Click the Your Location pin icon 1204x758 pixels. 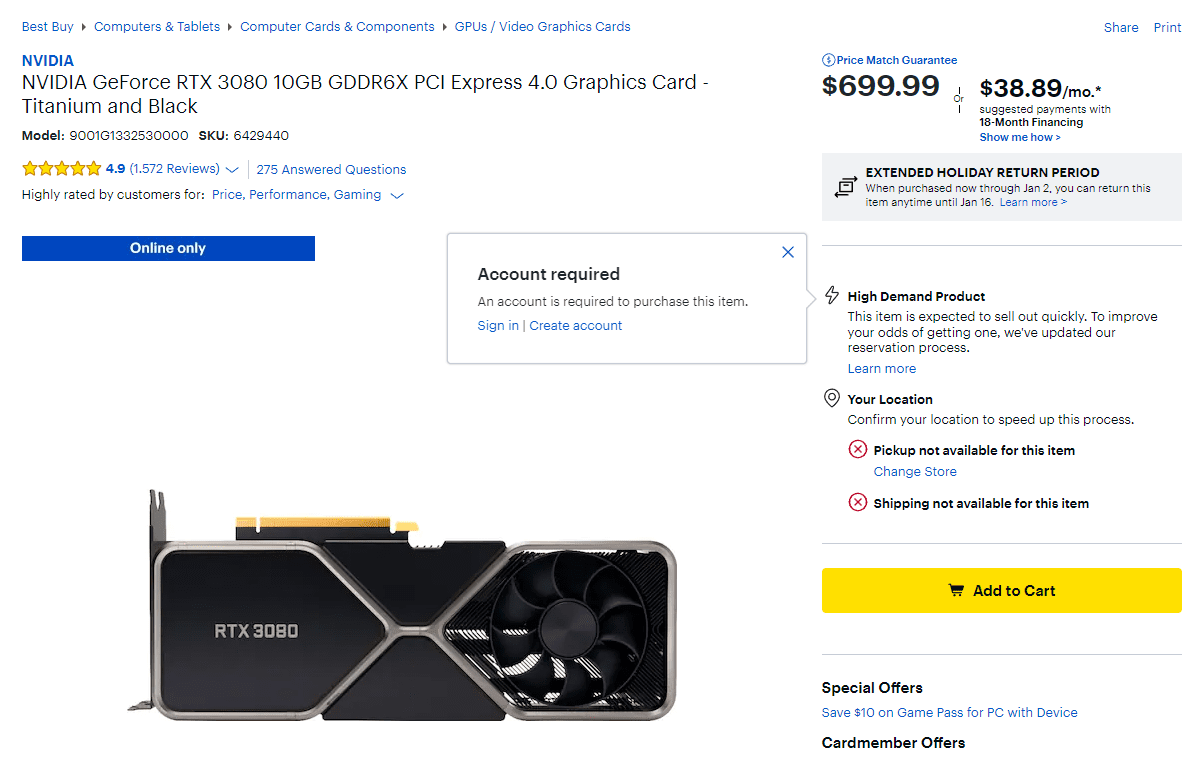(x=832, y=399)
